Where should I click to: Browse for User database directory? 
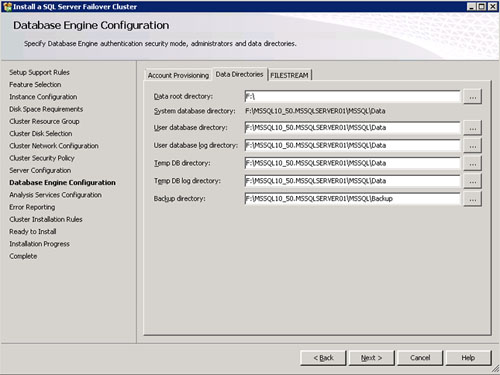pyautogui.click(x=472, y=128)
